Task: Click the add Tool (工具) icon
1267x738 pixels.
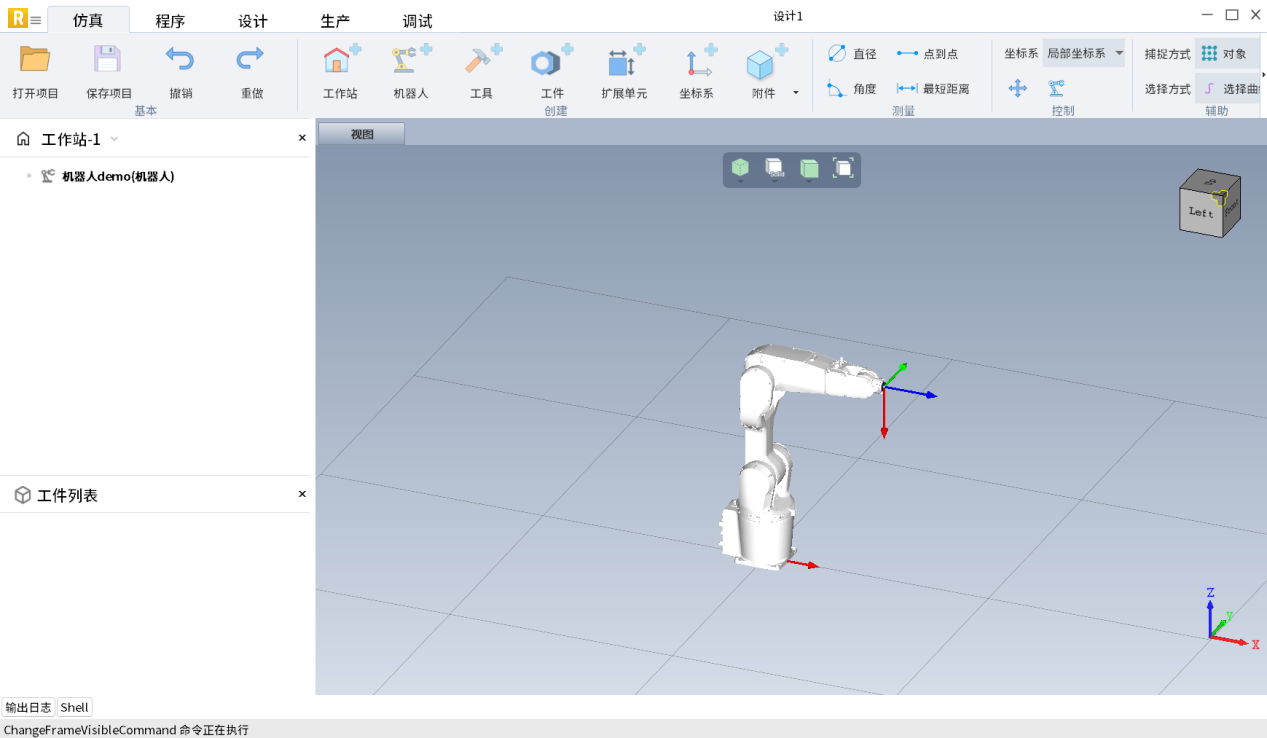Action: pyautogui.click(x=481, y=64)
